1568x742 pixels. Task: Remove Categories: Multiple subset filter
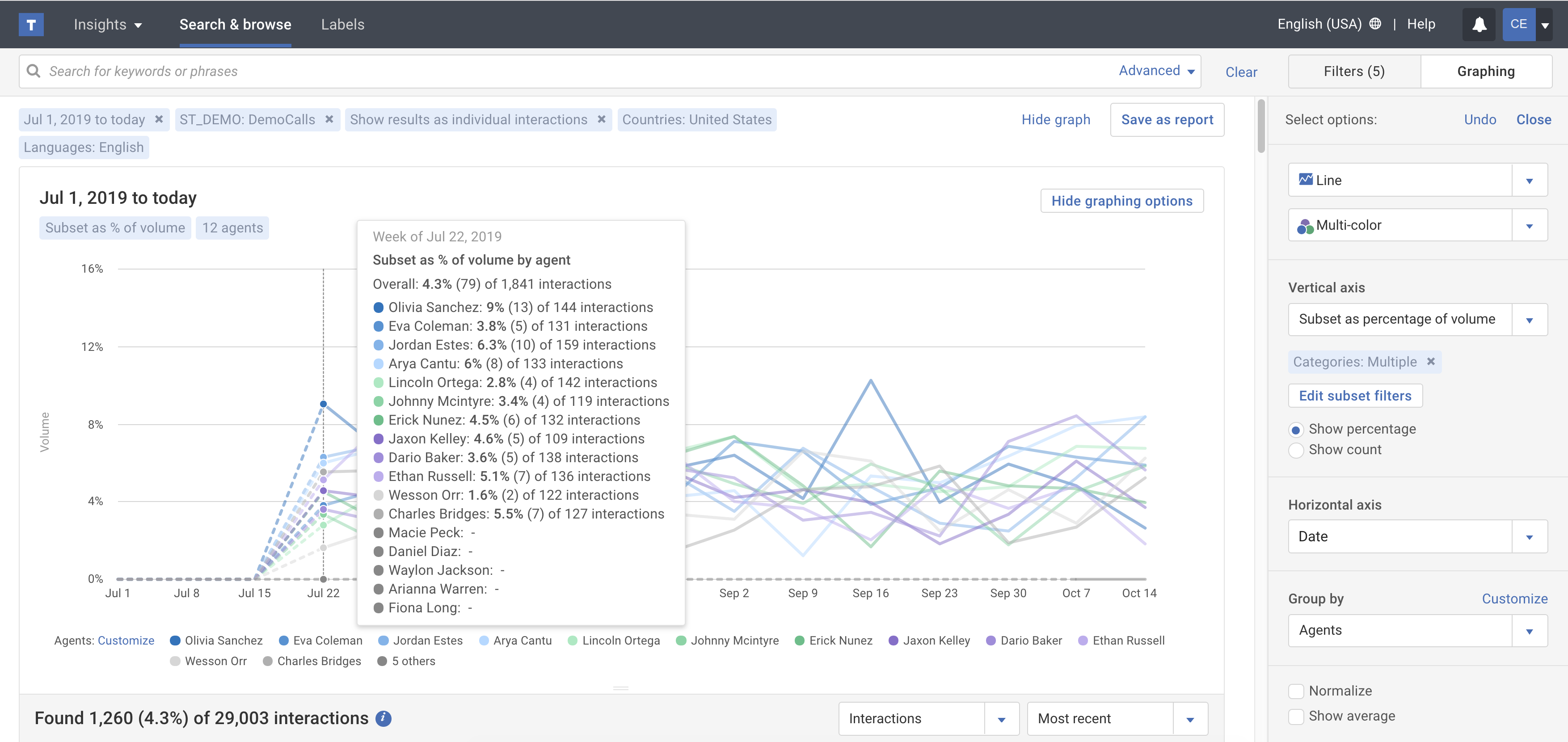tap(1431, 362)
